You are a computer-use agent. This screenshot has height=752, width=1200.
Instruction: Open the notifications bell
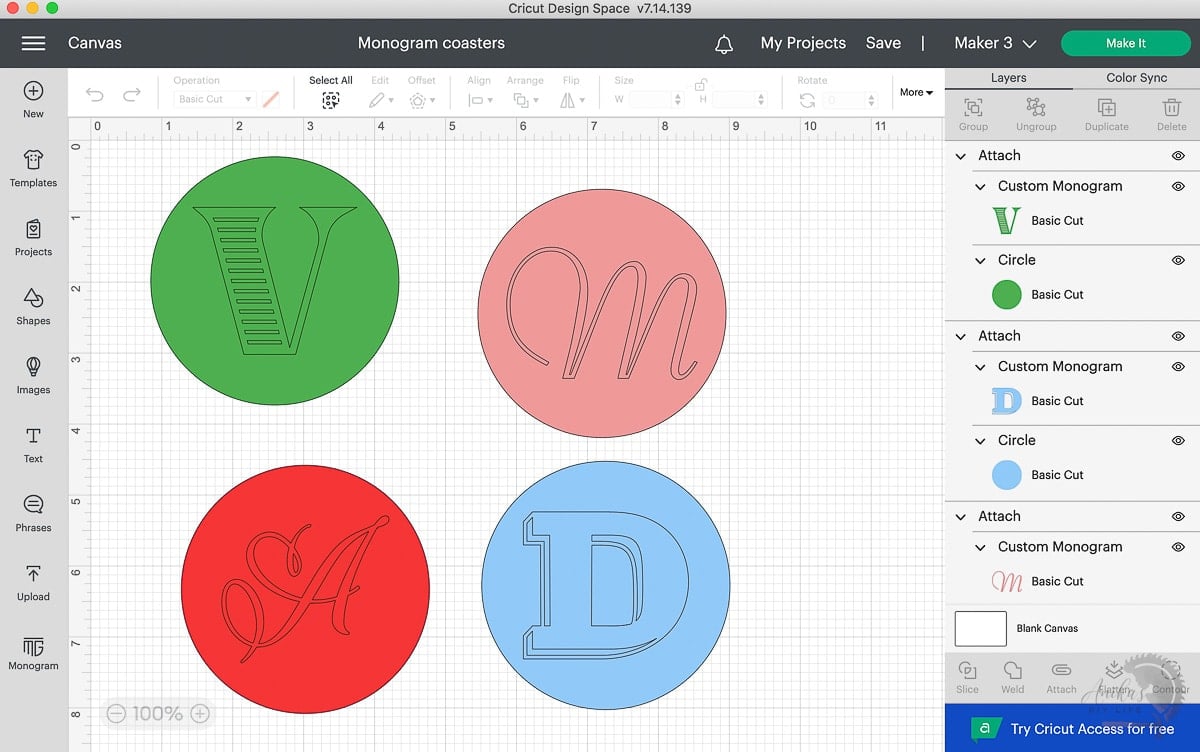point(724,44)
